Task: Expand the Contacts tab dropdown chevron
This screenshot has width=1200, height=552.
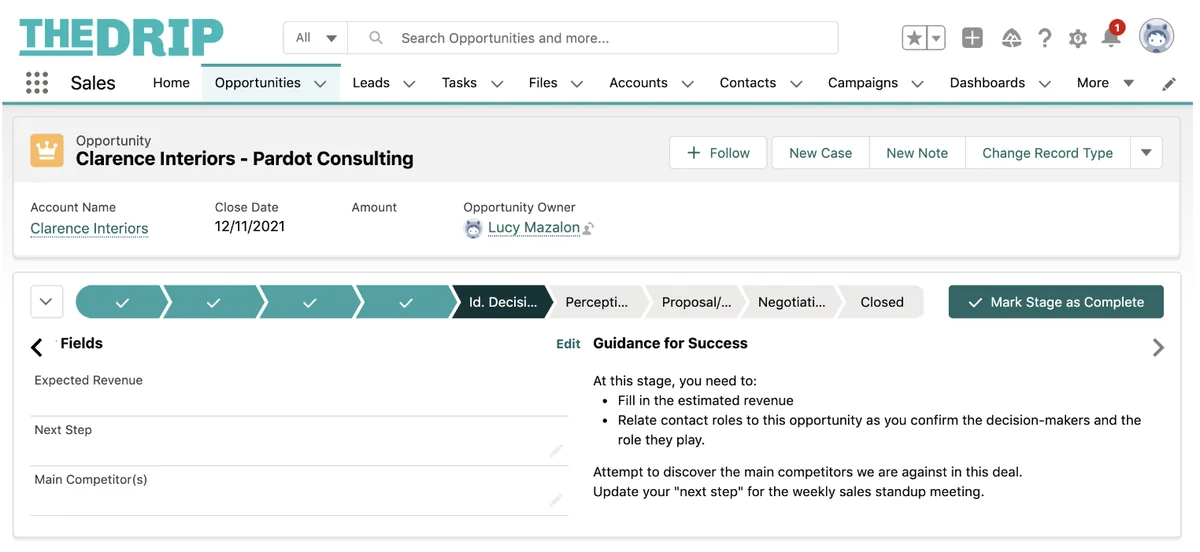Action: pyautogui.click(x=796, y=84)
